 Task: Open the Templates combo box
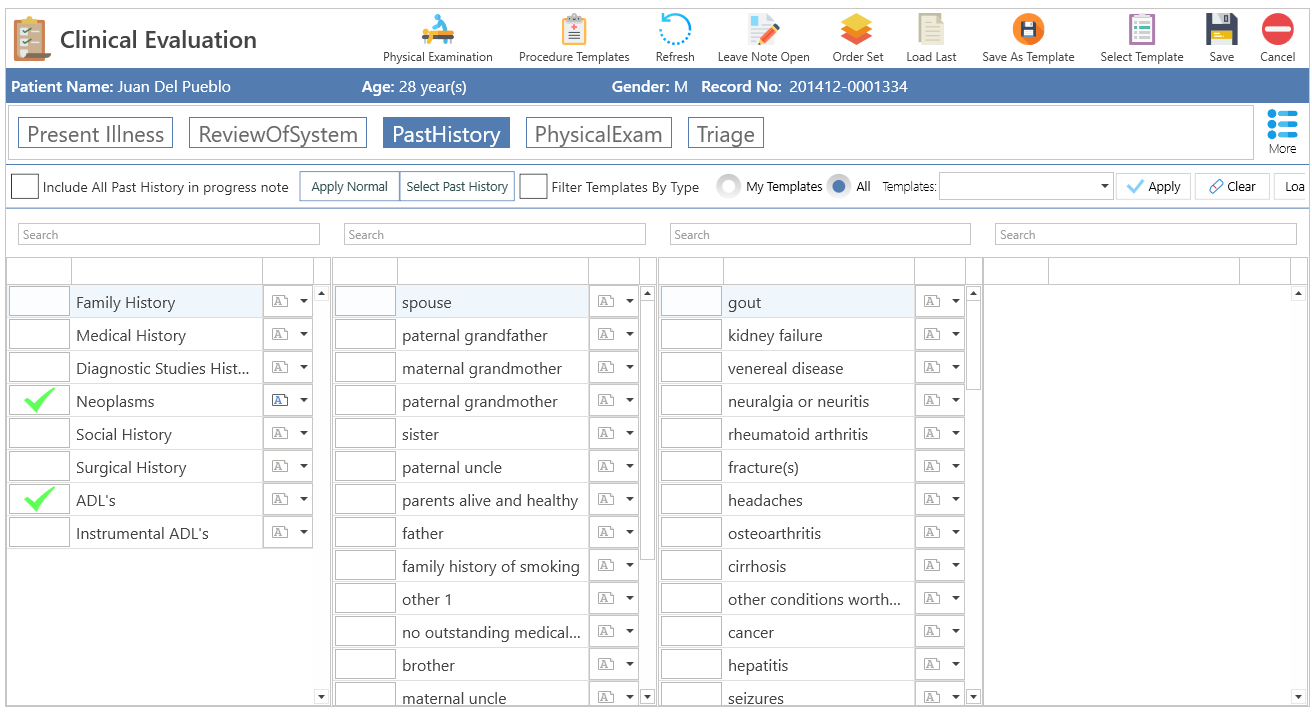(1026, 187)
